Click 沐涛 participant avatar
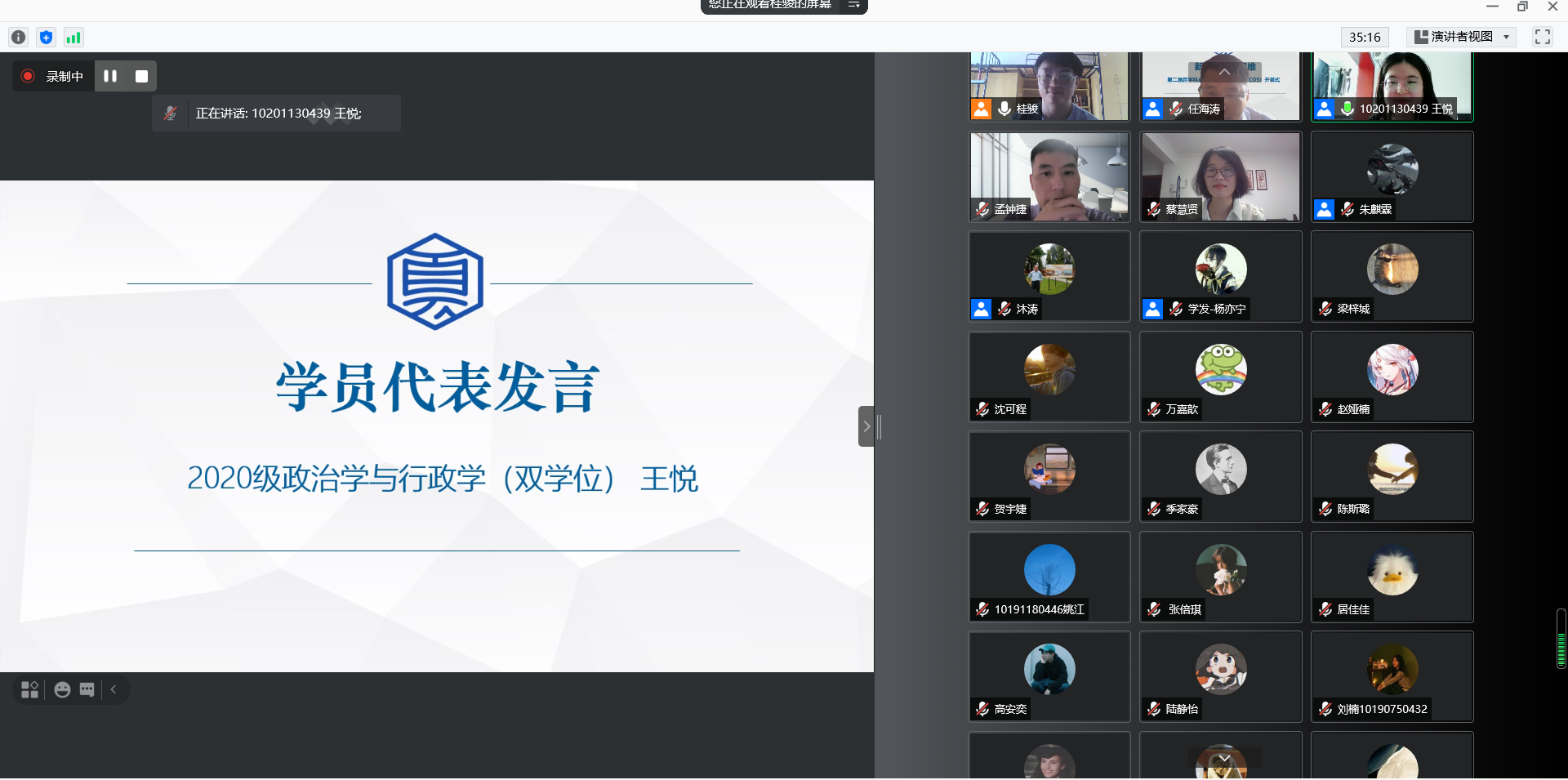This screenshot has width=1568, height=780. (x=1049, y=269)
